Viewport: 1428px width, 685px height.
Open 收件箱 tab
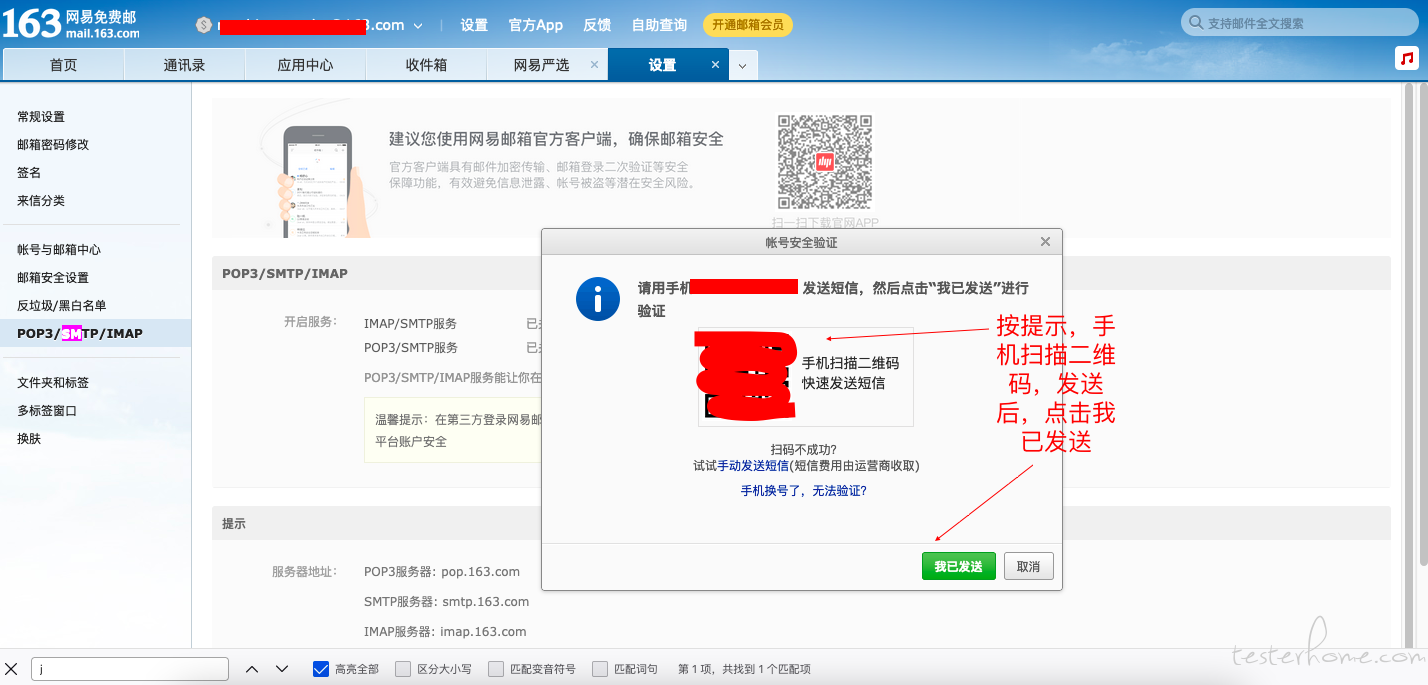pos(426,65)
